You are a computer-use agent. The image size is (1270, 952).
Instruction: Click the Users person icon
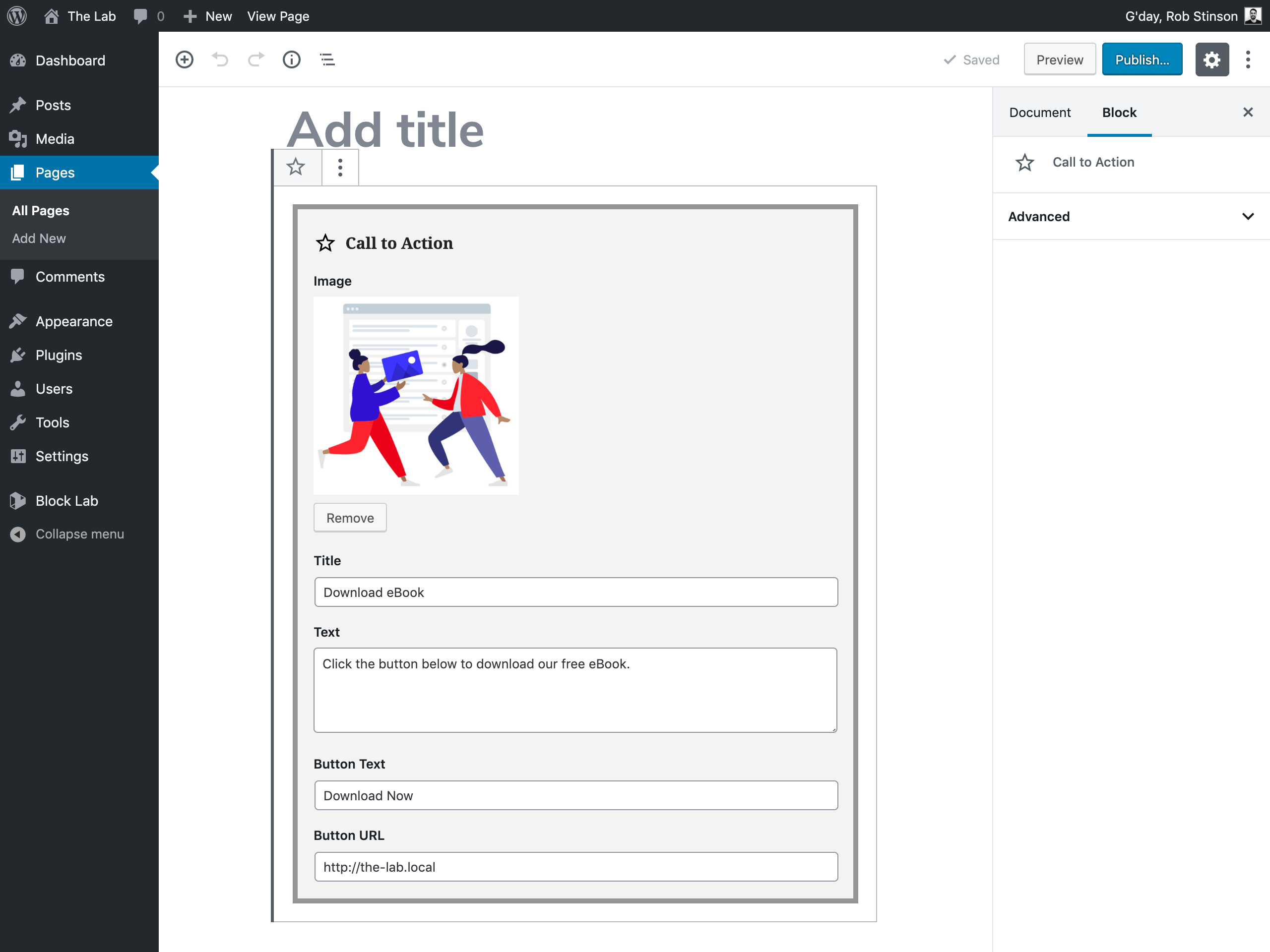pyautogui.click(x=18, y=389)
